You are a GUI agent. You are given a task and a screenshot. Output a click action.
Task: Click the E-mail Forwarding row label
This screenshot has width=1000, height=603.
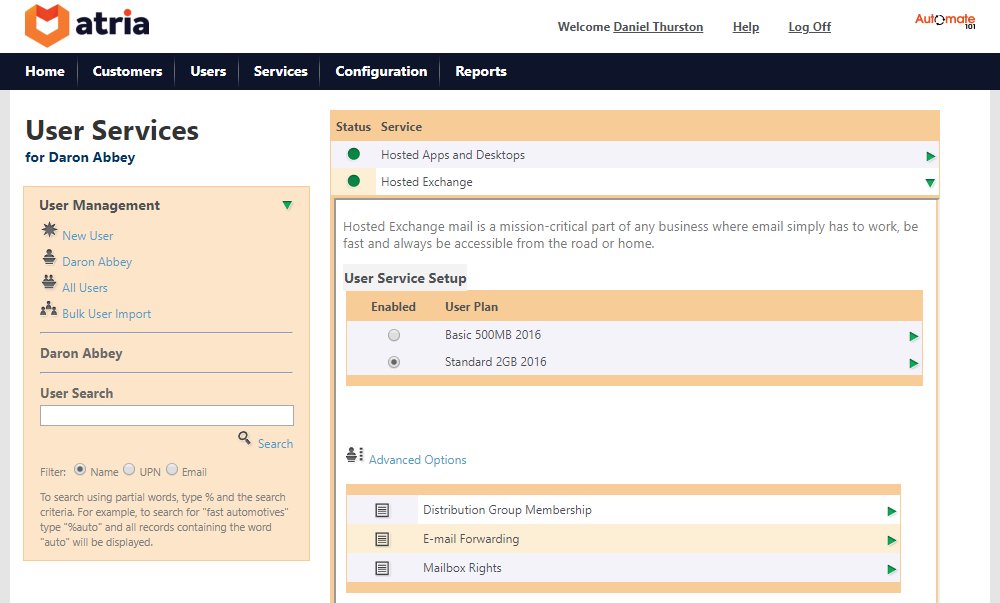point(471,539)
